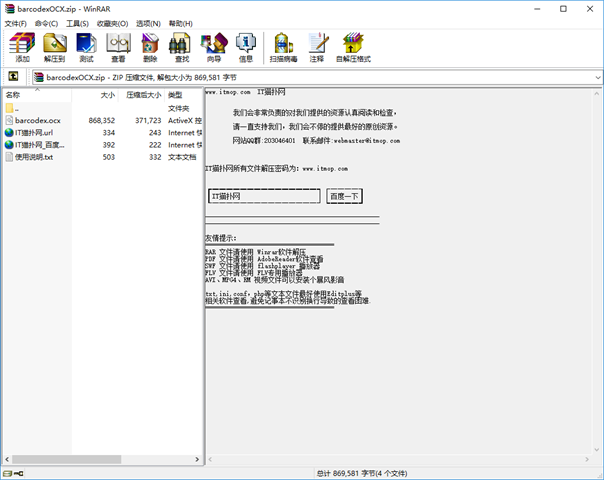
Task: Expand the archive path dropdown arrow
Action: click(597, 77)
